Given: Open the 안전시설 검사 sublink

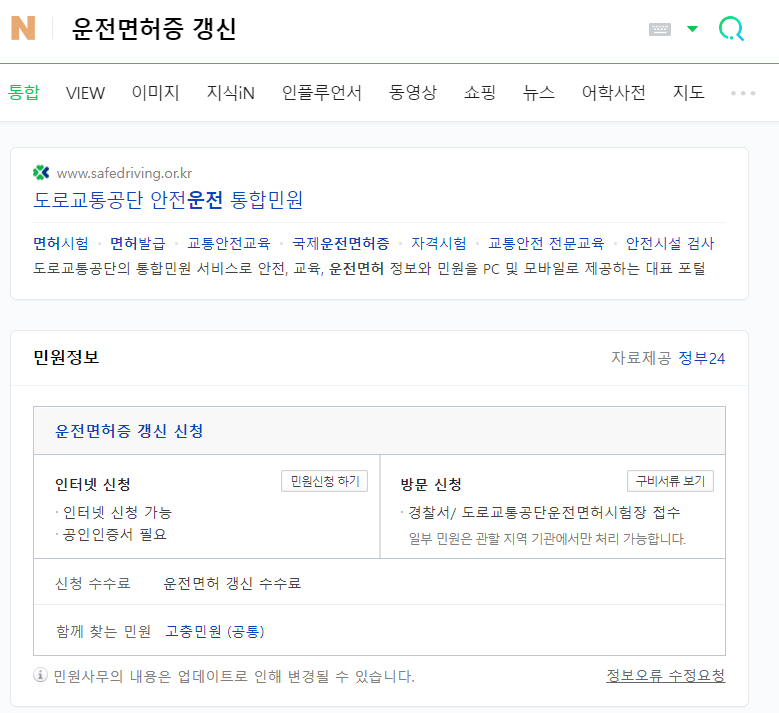Looking at the screenshot, I should [670, 243].
